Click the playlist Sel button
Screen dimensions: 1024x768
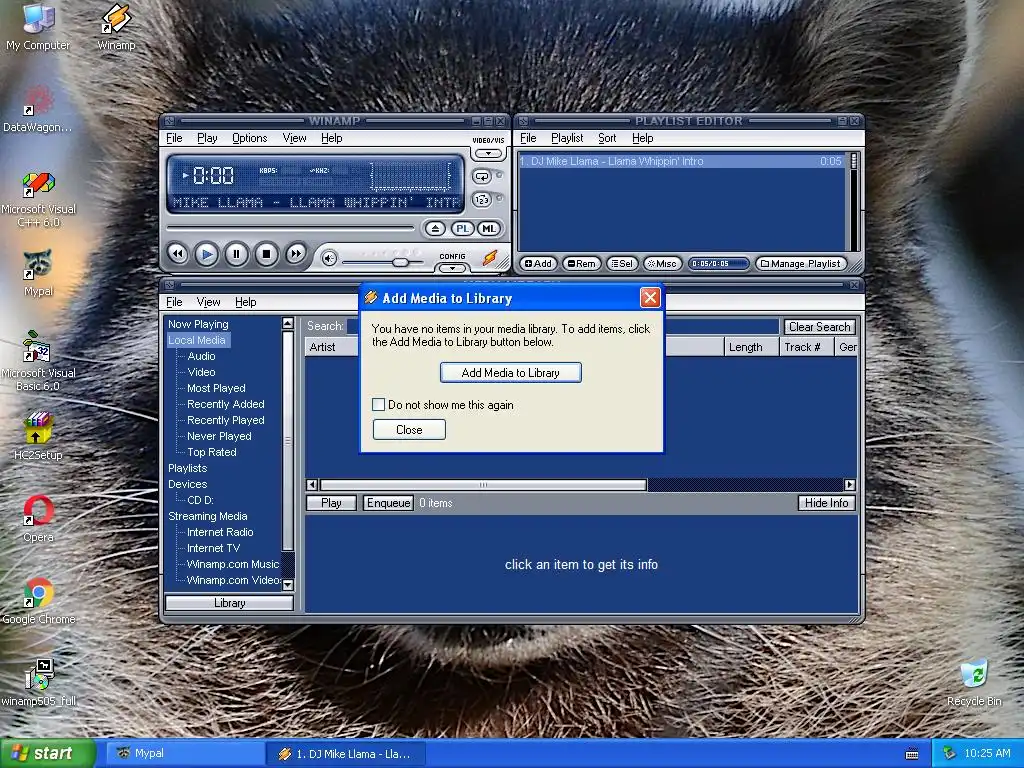[622, 263]
